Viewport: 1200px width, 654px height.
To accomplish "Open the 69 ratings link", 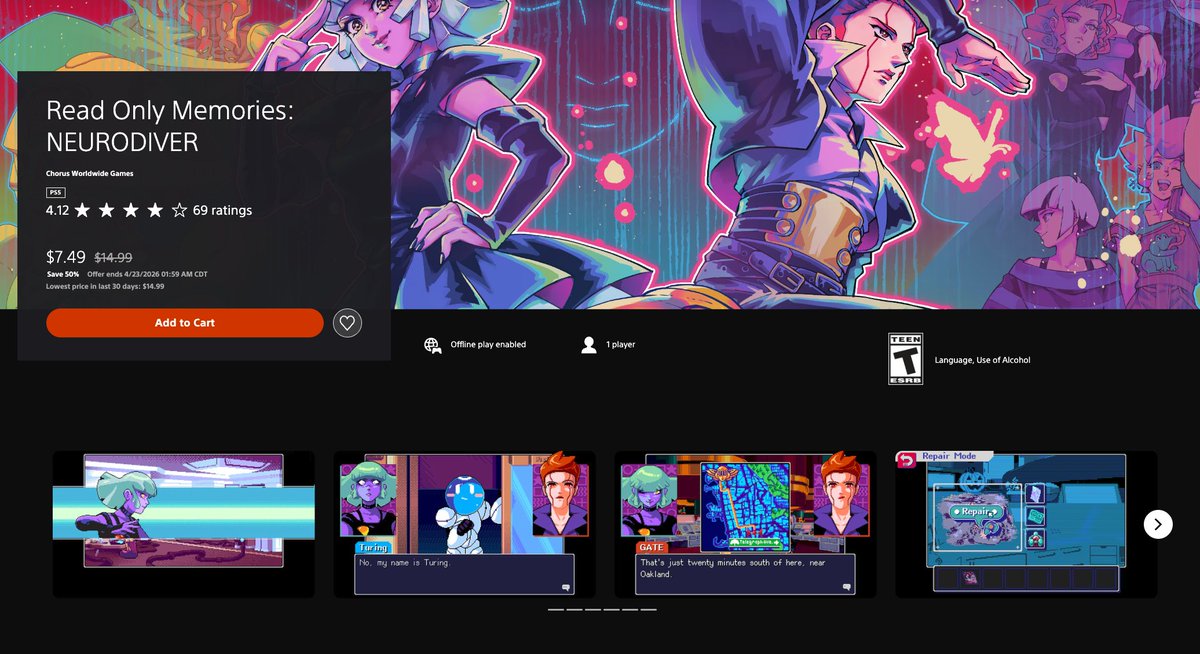I will click(222, 210).
